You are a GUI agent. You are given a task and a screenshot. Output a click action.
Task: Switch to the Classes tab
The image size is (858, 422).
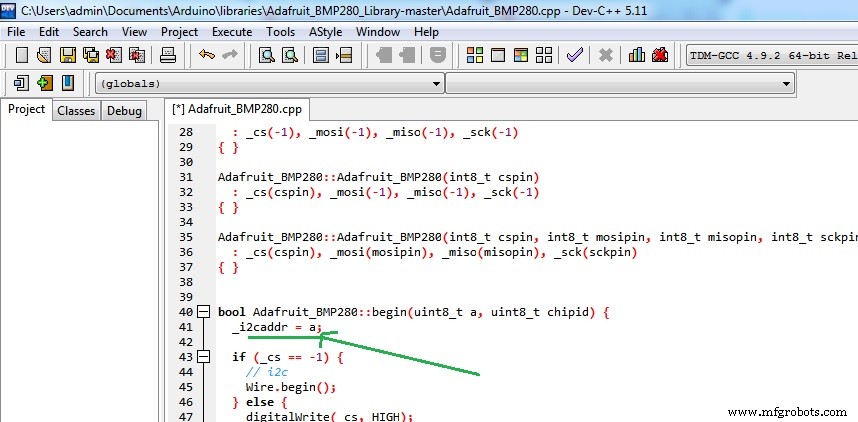coord(76,111)
